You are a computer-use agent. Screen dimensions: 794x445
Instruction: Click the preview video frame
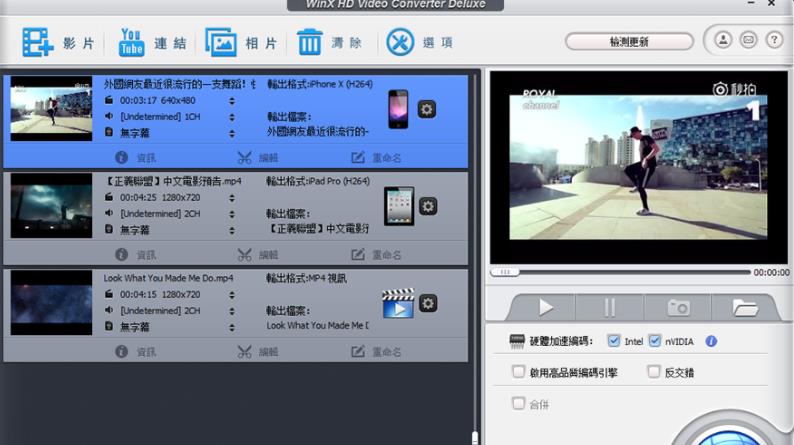point(638,167)
